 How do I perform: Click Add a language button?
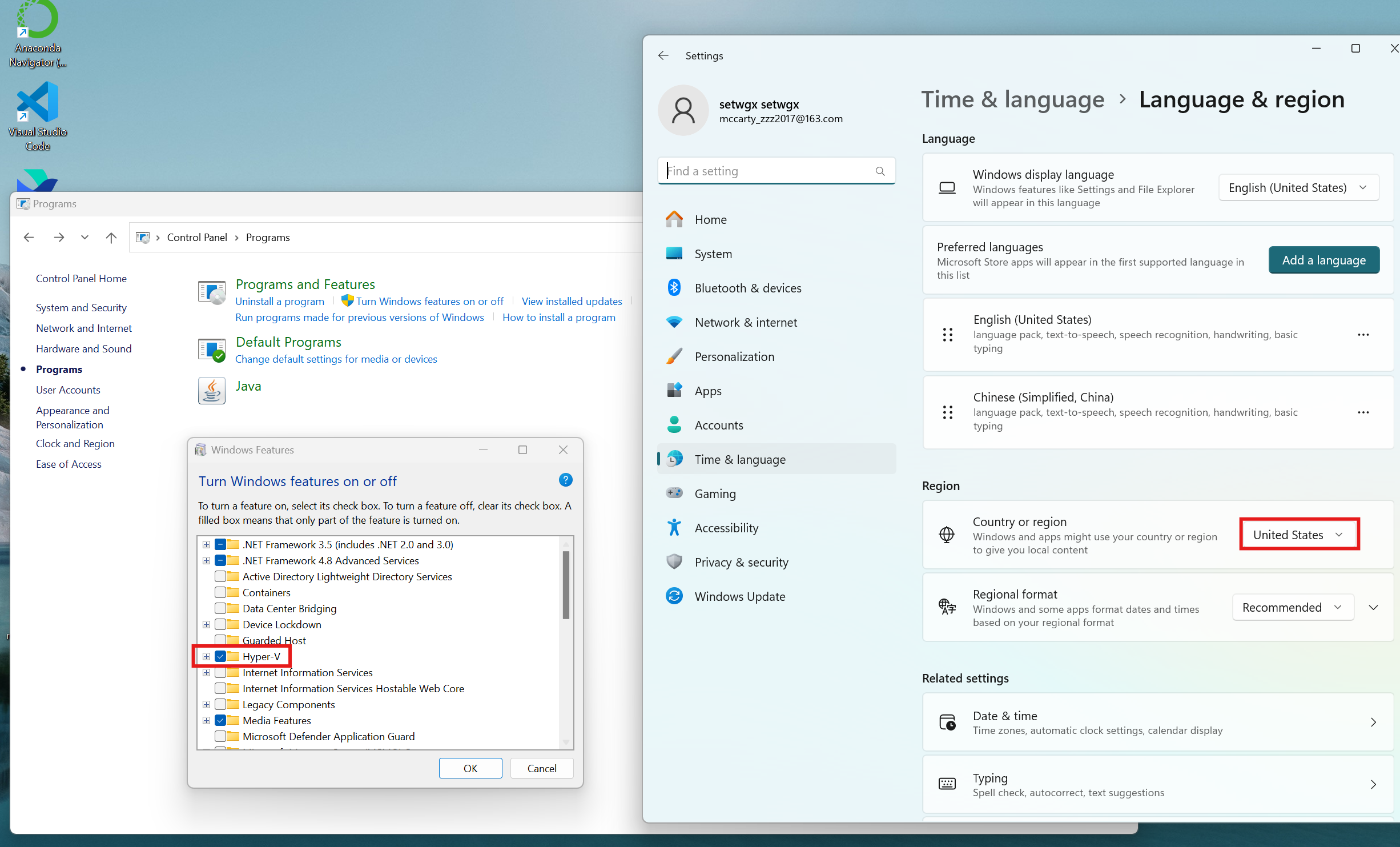pos(1324,260)
